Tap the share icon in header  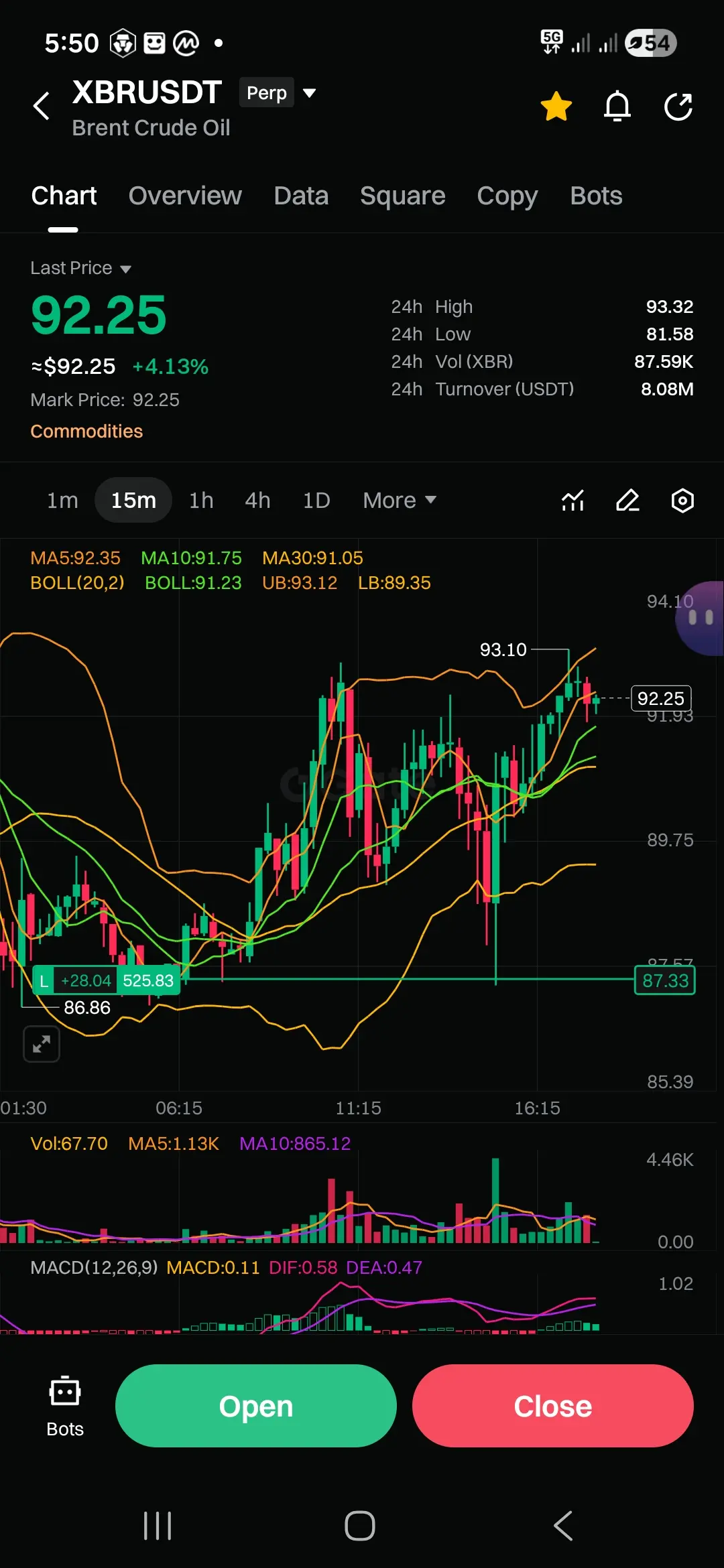[x=678, y=107]
